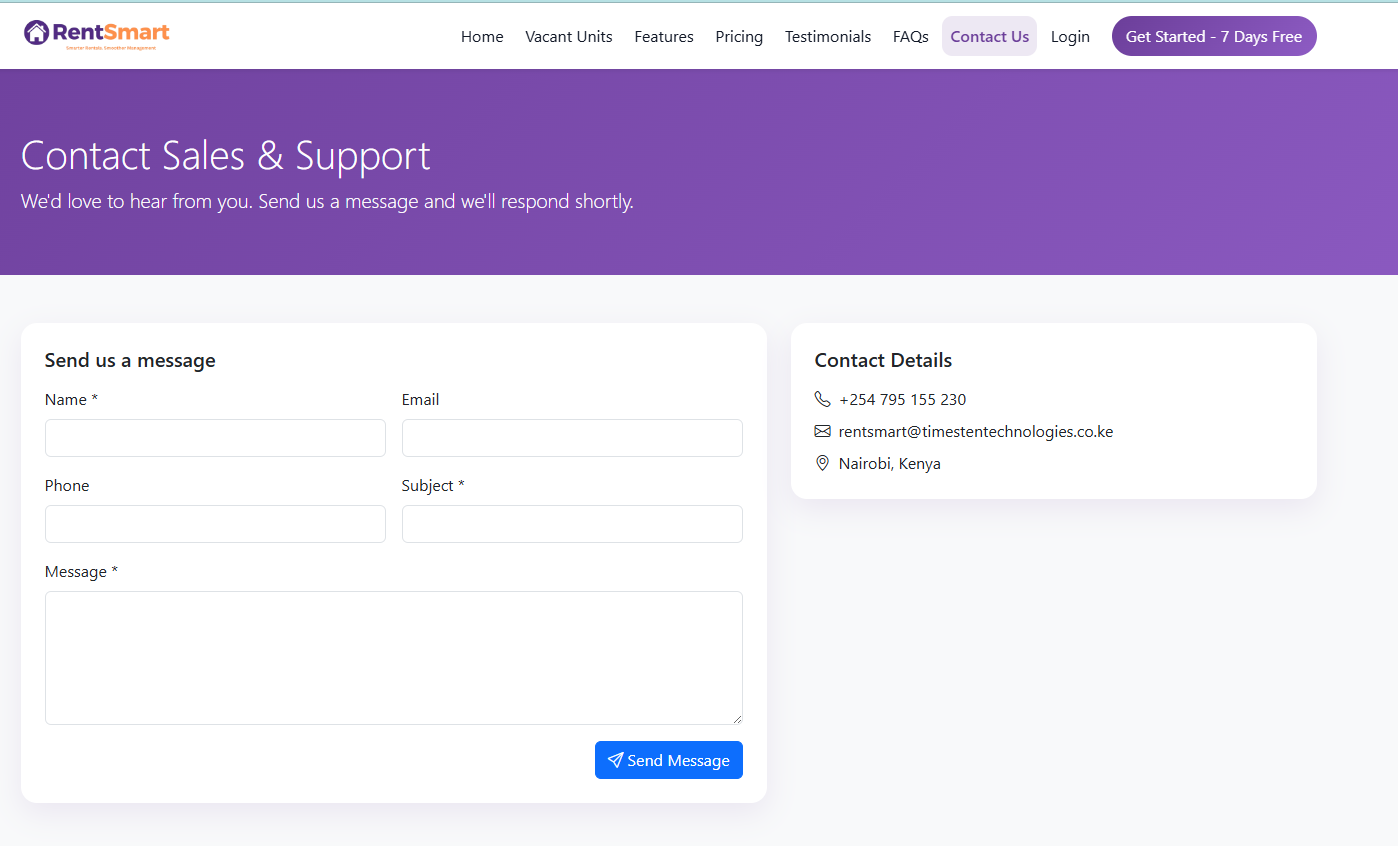Click the Login link
The image size is (1398, 846).
pyautogui.click(x=1070, y=36)
